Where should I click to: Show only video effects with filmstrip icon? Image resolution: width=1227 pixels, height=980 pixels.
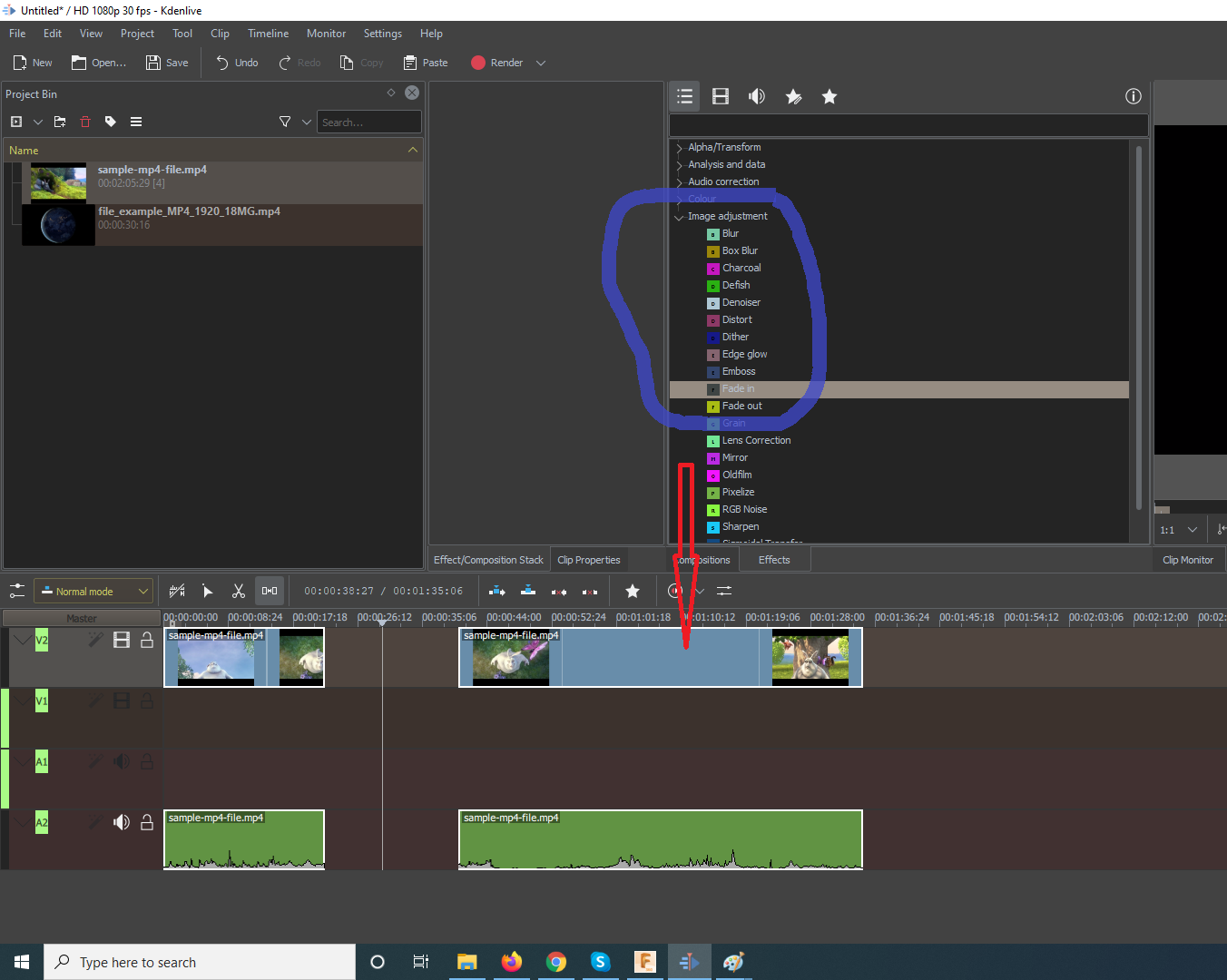721,96
